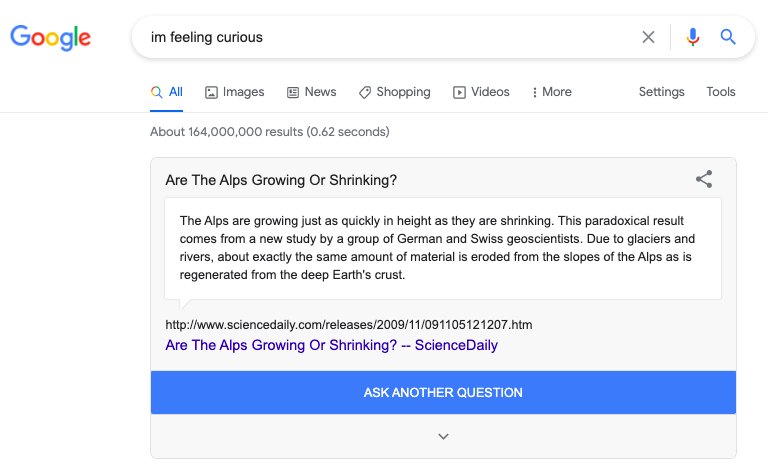Click into the search field containing 'im feeling curious'

pos(390,37)
